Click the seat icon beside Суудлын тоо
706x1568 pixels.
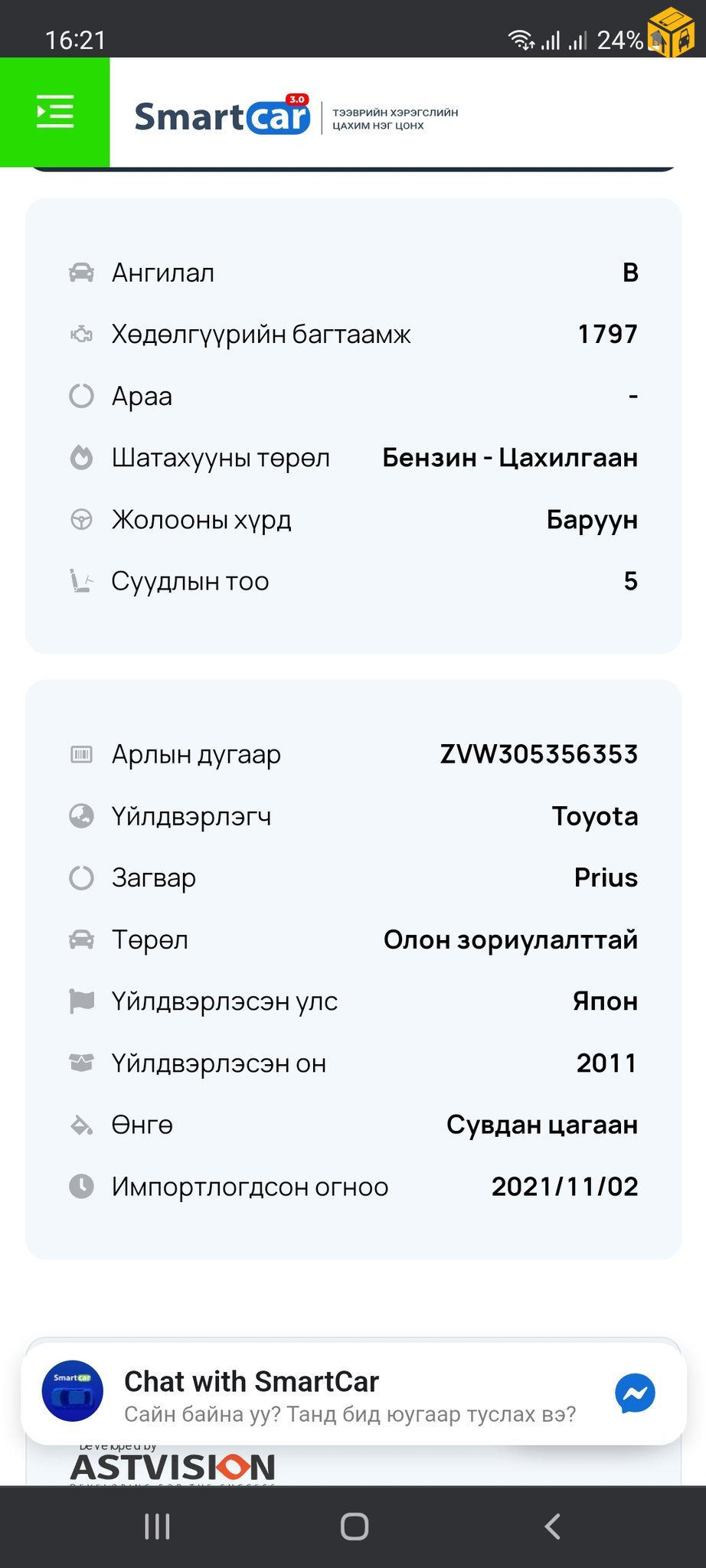[x=81, y=581]
